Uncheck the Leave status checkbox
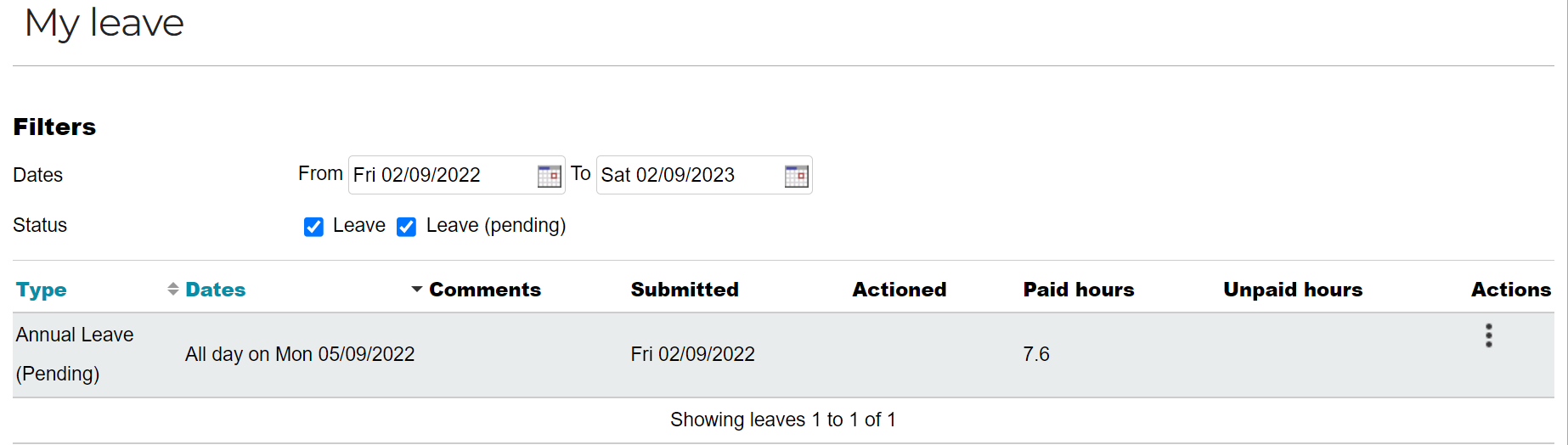Viewport: 1568px width, 445px height. tap(313, 227)
